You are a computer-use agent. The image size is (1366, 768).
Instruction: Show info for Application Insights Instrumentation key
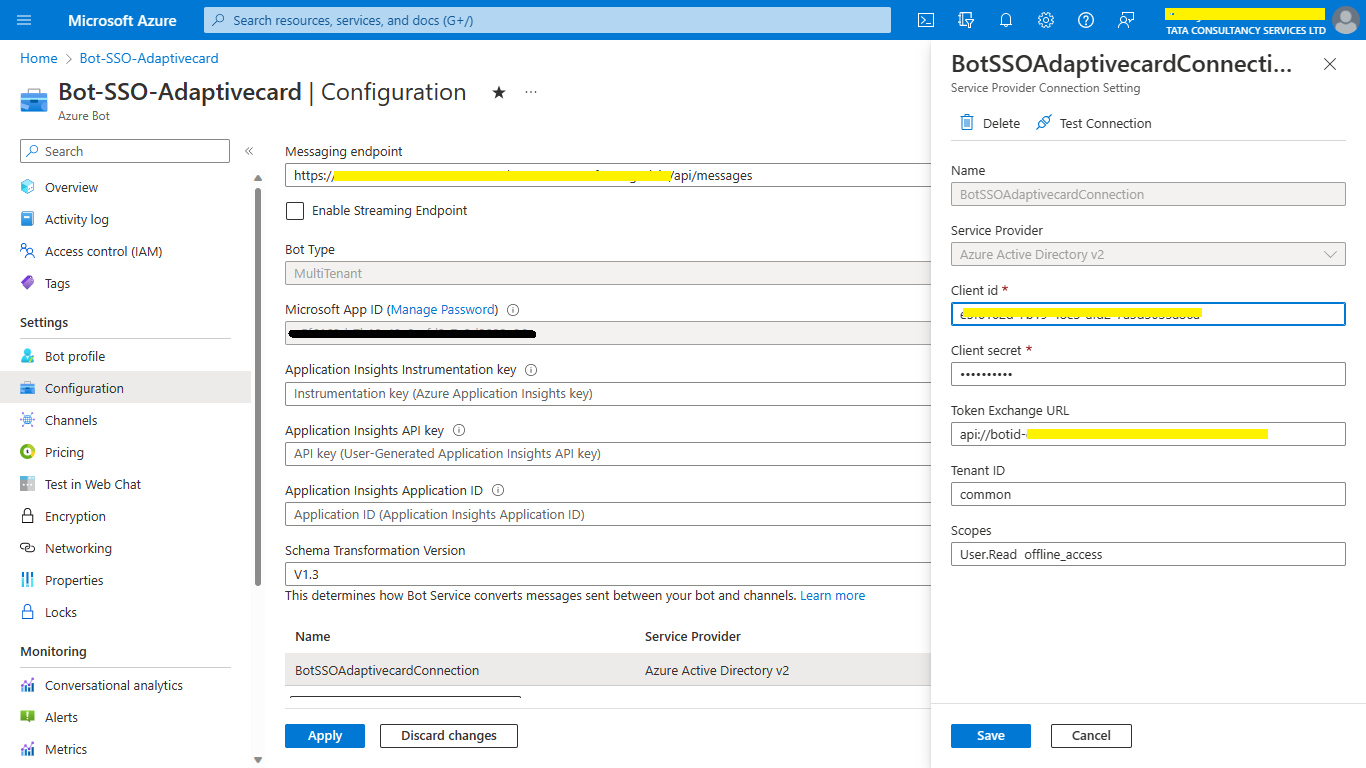click(x=531, y=370)
